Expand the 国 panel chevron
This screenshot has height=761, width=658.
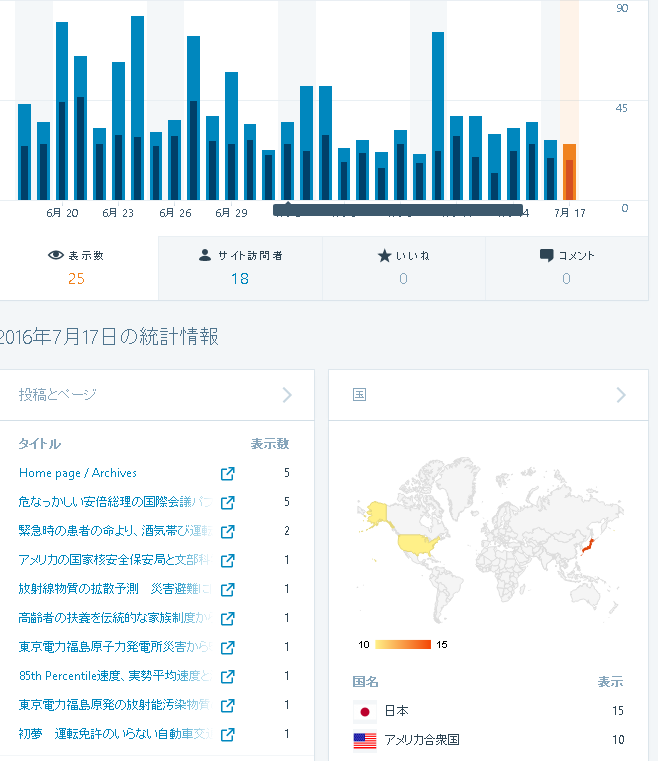tap(621, 395)
